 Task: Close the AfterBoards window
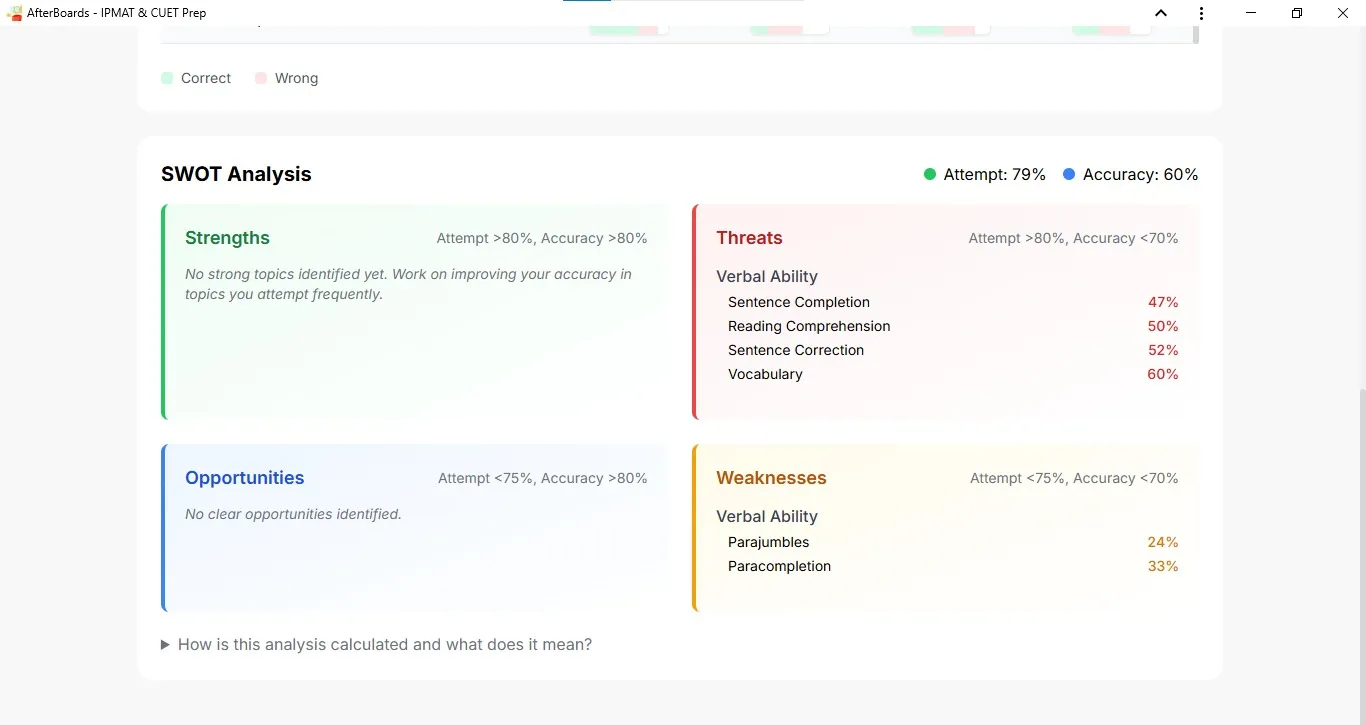(x=1343, y=13)
